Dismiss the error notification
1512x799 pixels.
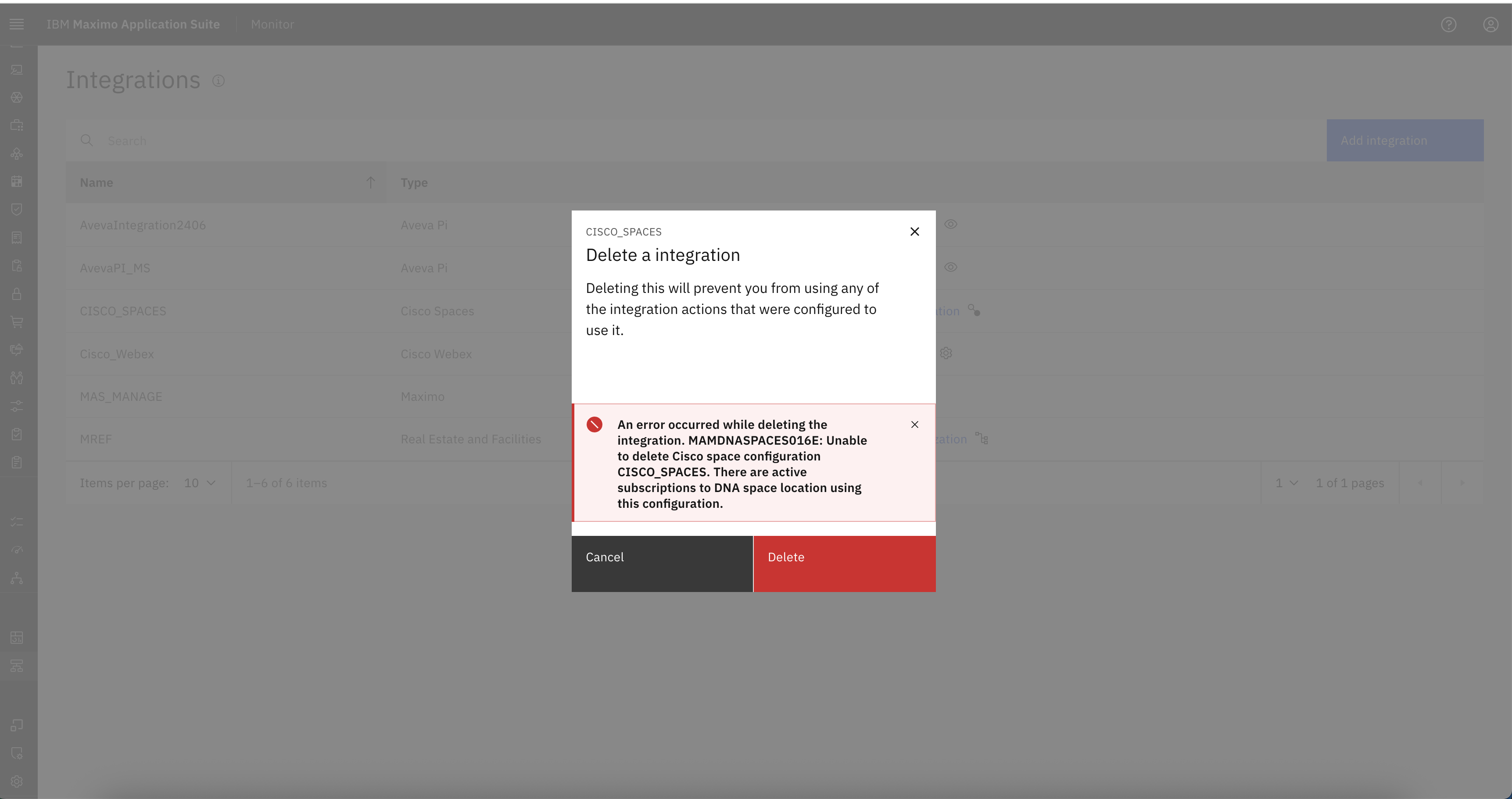[914, 424]
